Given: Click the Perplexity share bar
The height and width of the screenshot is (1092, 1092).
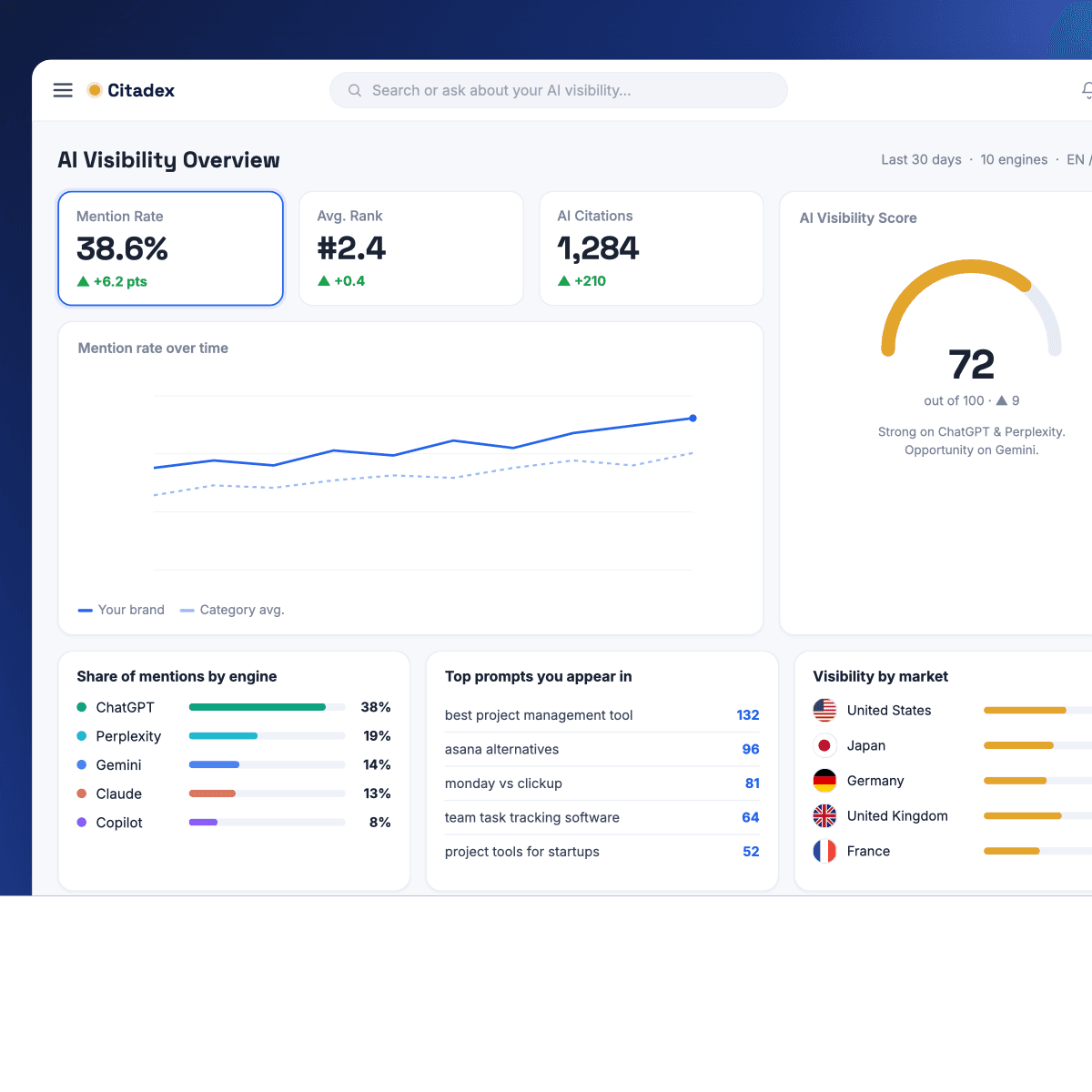Looking at the screenshot, I should pyautogui.click(x=267, y=736).
